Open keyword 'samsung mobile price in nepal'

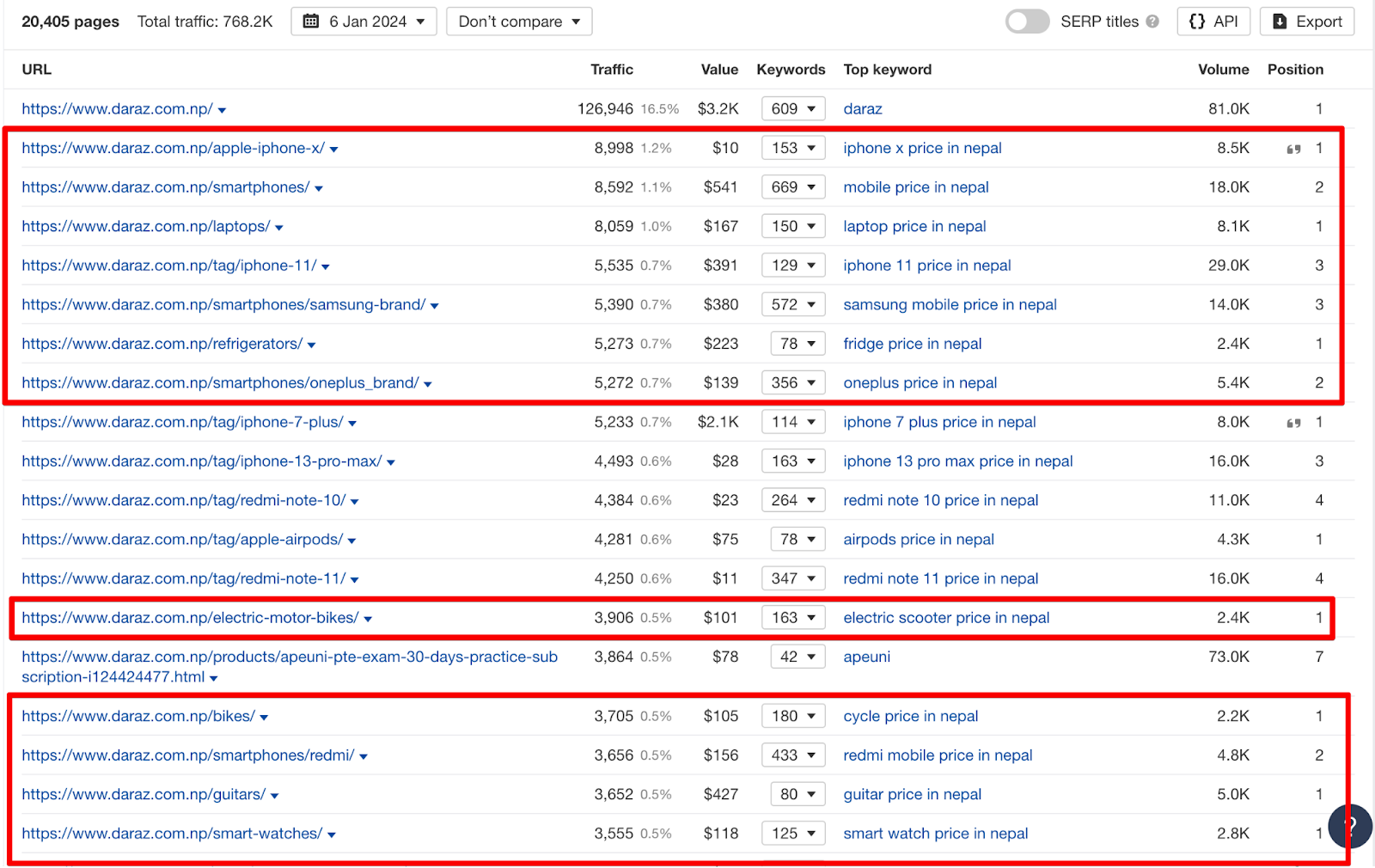coord(950,304)
